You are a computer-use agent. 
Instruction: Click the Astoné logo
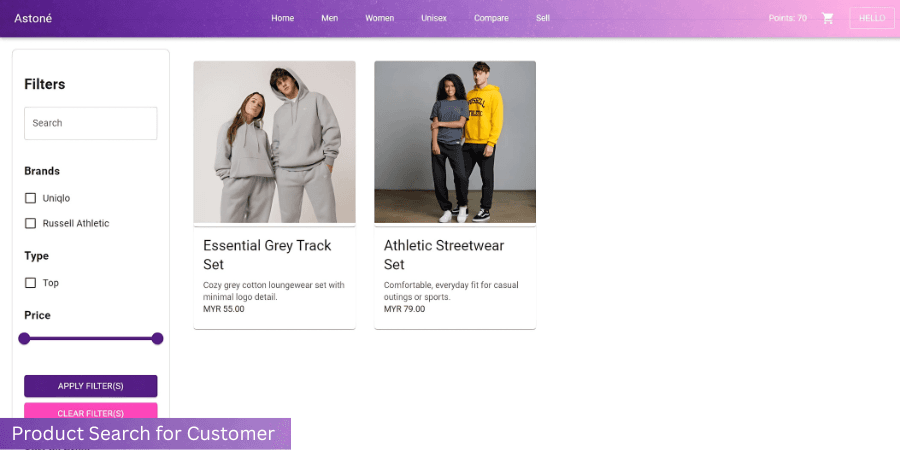(33, 18)
